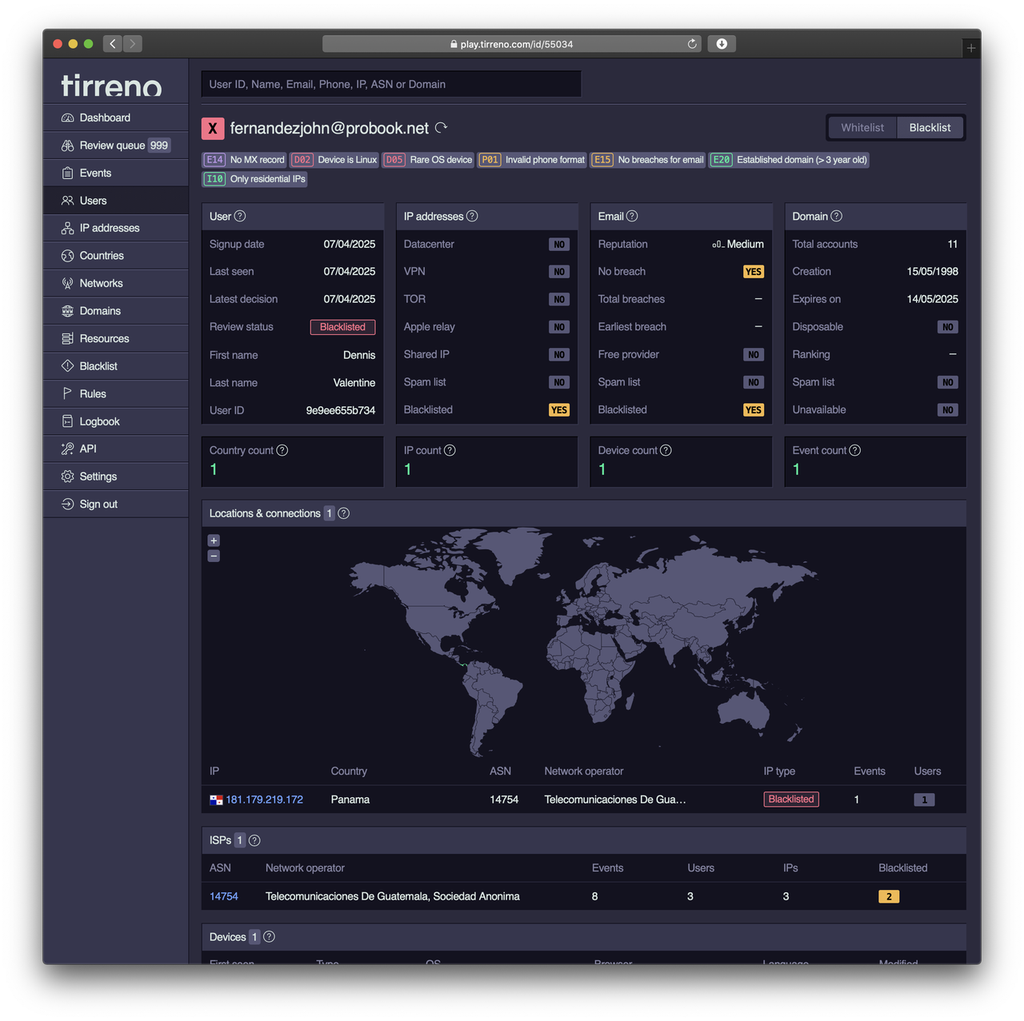Go to Events page
This screenshot has height=1021, width=1024.
pos(116,173)
